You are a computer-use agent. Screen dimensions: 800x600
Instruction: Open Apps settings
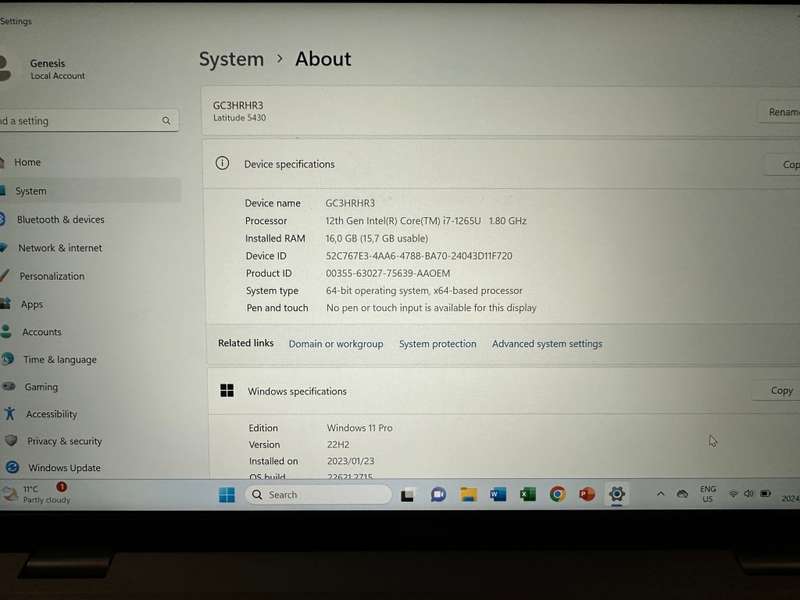32,305
